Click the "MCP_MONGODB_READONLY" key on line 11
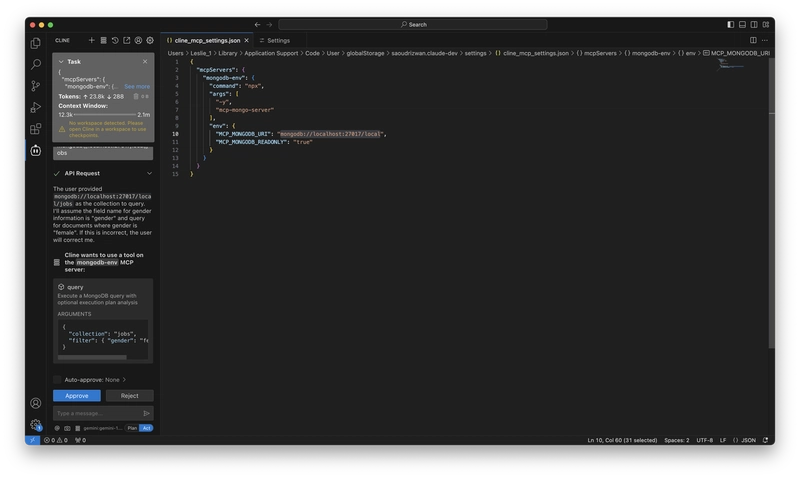Image resolution: width=800 pixels, height=478 pixels. point(251,142)
